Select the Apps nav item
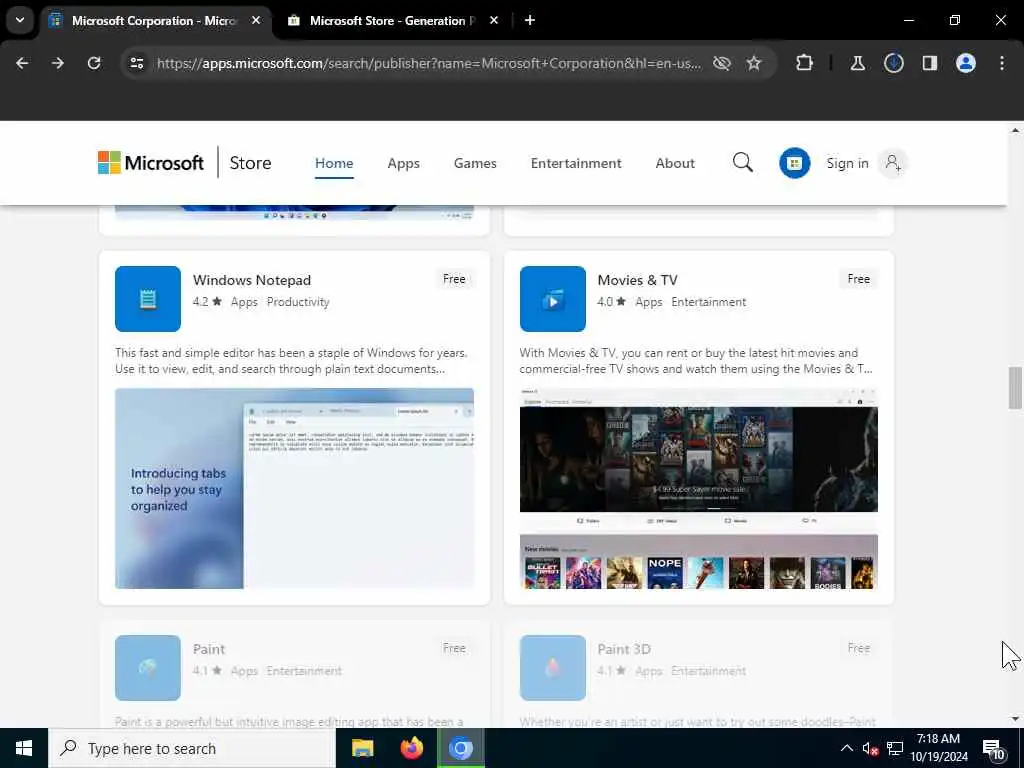 [x=403, y=163]
